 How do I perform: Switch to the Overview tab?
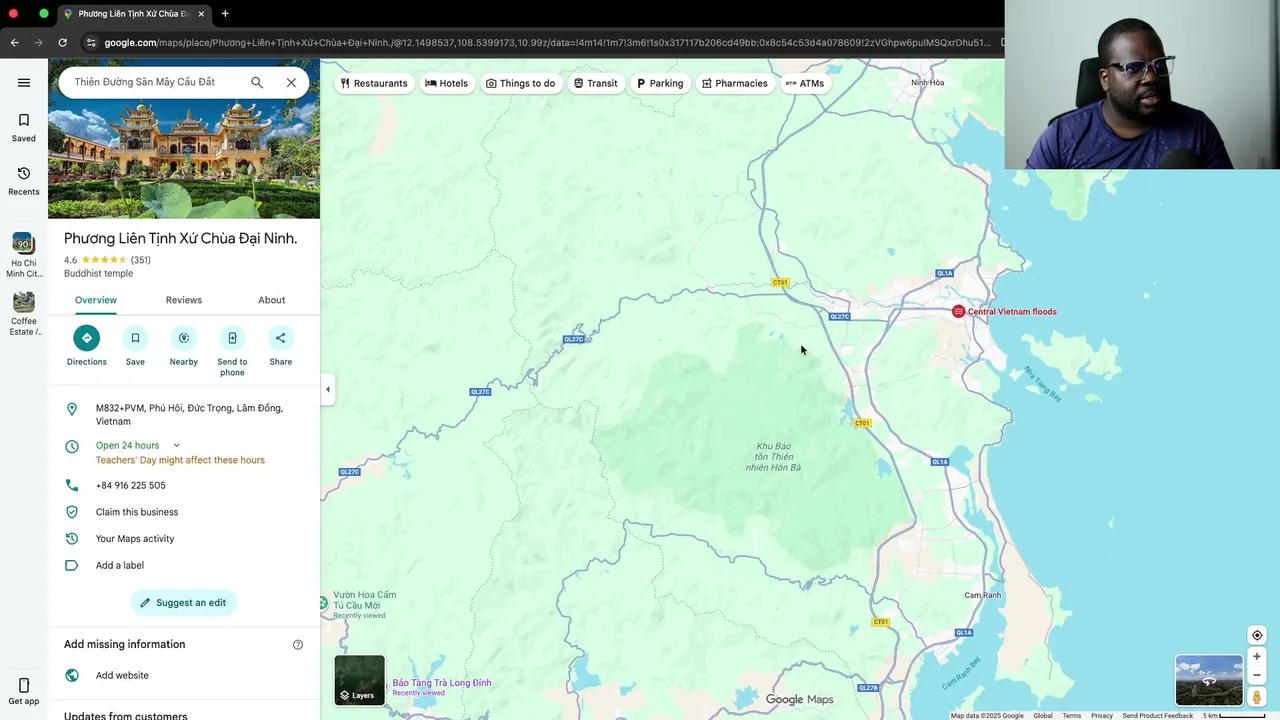[96, 300]
